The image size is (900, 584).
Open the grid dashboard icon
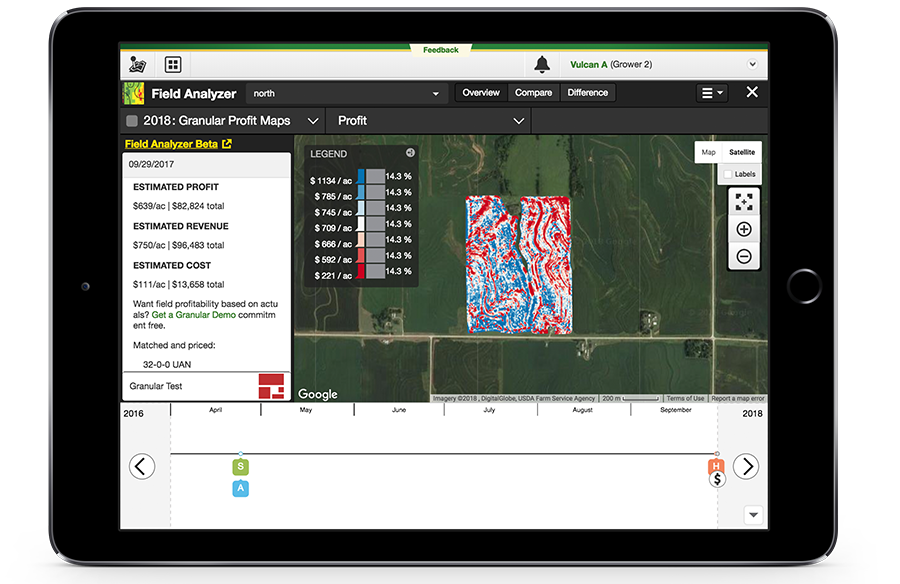coord(173,64)
